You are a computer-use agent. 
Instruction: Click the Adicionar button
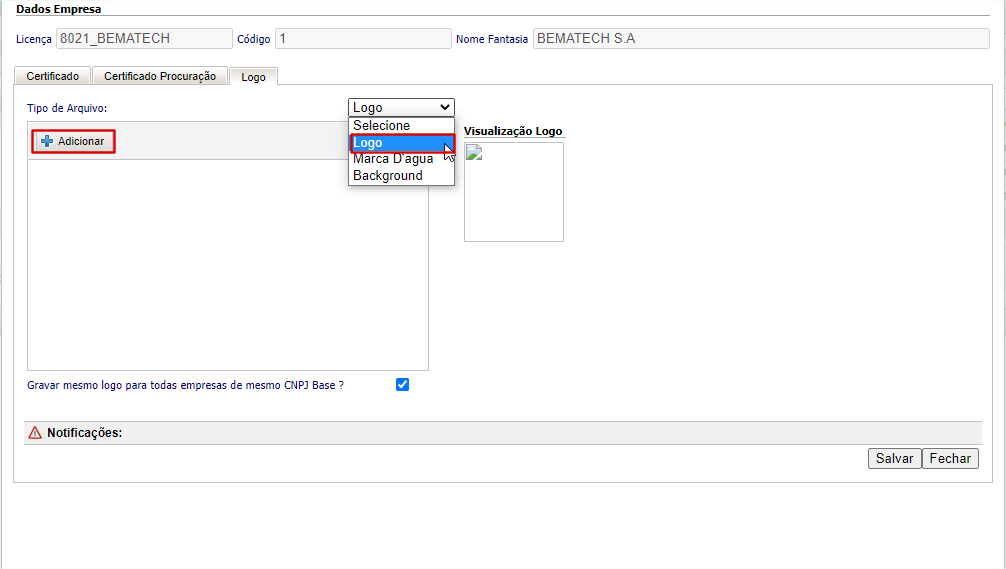coord(73,141)
